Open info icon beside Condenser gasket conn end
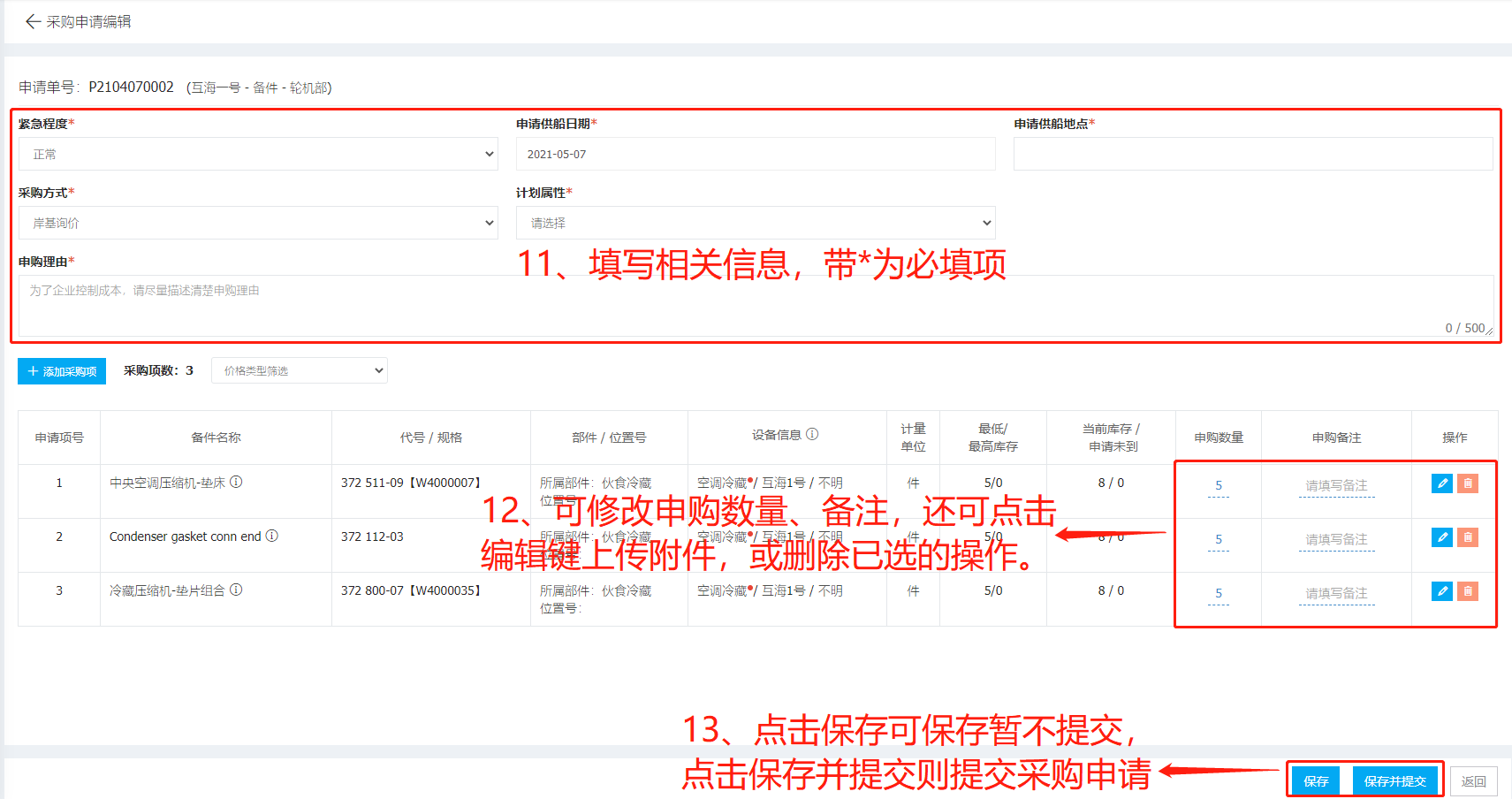Screen dimensions: 1512x799 pyautogui.click(x=272, y=536)
